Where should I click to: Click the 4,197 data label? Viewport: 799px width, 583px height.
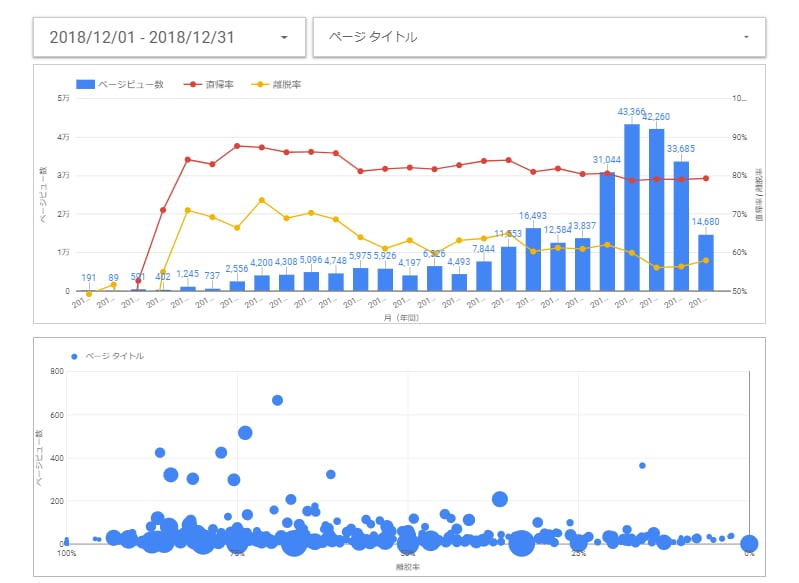point(409,262)
